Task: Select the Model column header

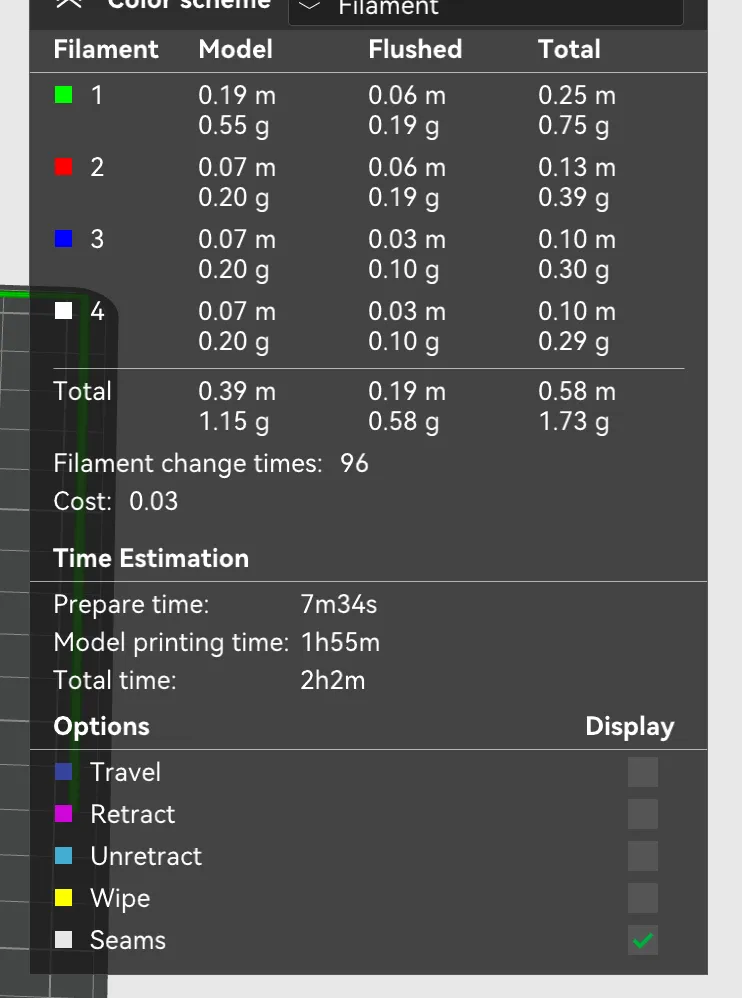Action: tap(235, 49)
